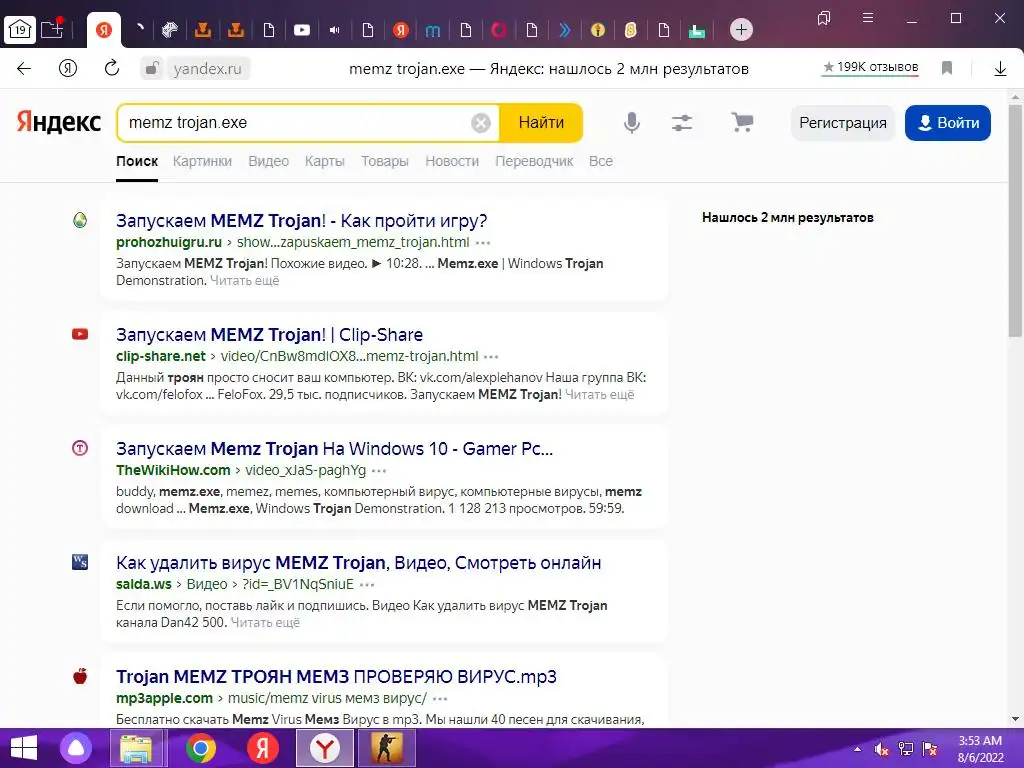Go back with the back arrow

pos(24,69)
